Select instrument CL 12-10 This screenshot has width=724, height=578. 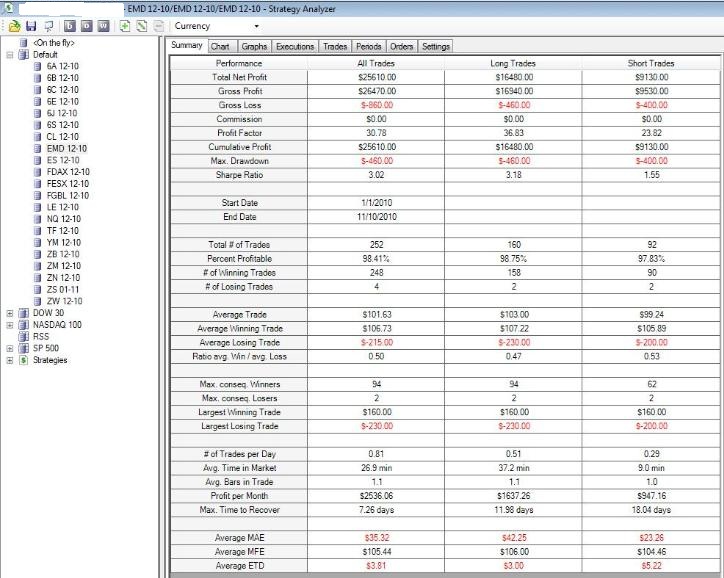[63, 137]
